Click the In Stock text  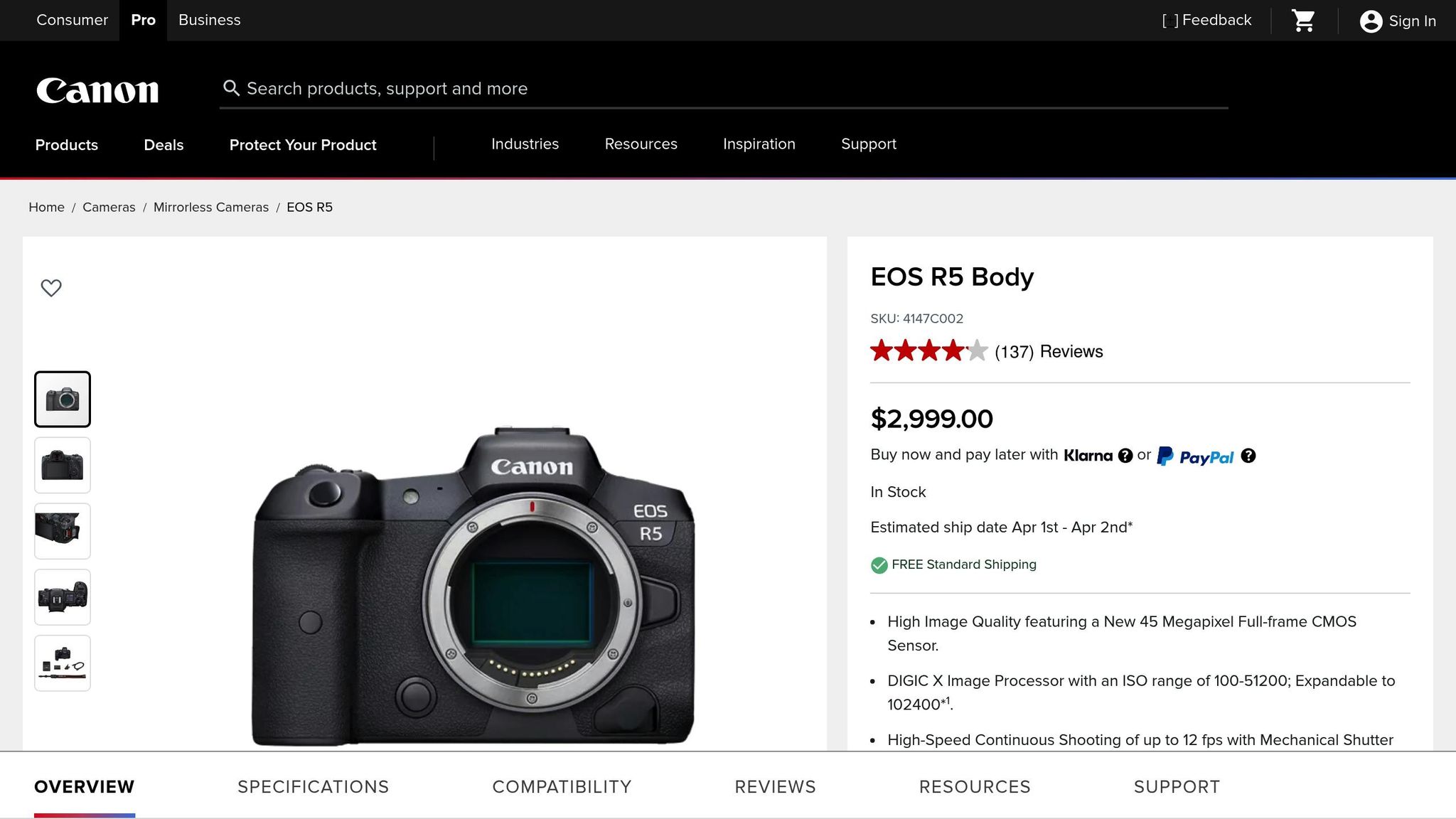point(898,492)
